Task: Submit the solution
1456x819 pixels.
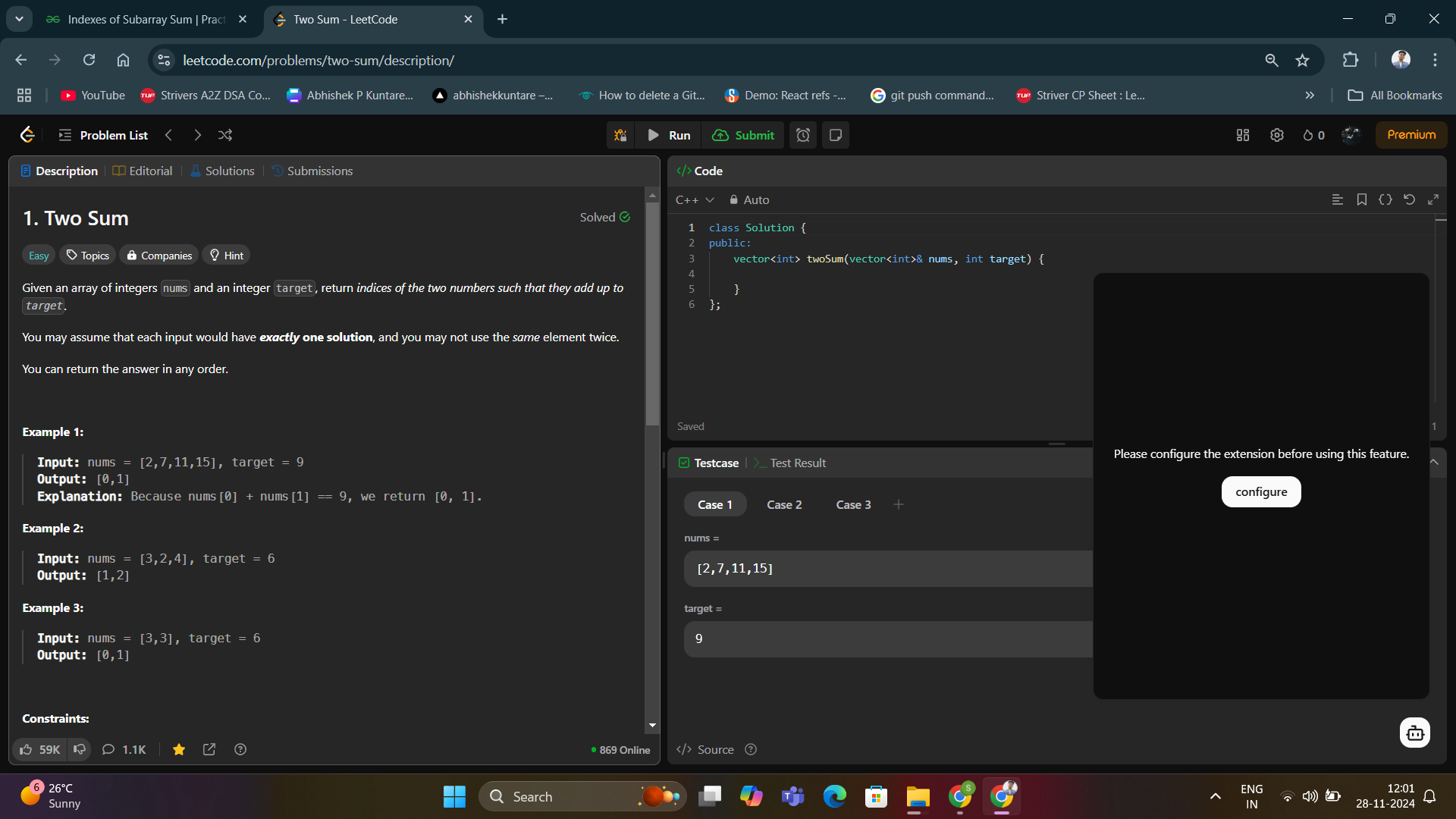Action: pyautogui.click(x=744, y=135)
